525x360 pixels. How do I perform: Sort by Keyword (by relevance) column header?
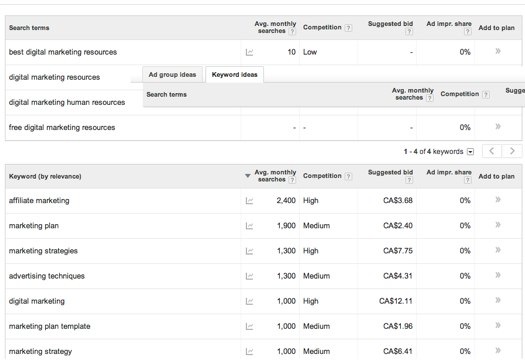pos(45,176)
